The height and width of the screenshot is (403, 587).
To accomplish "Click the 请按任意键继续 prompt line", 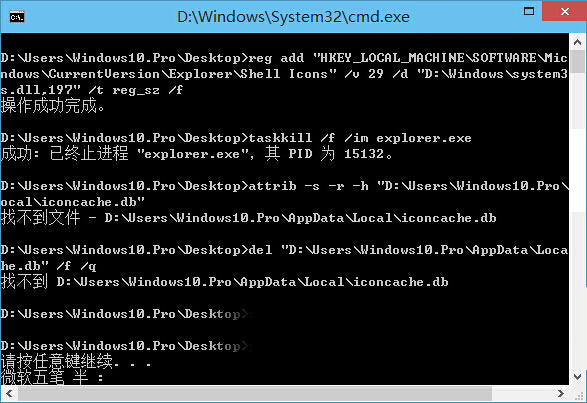I will coord(76,361).
